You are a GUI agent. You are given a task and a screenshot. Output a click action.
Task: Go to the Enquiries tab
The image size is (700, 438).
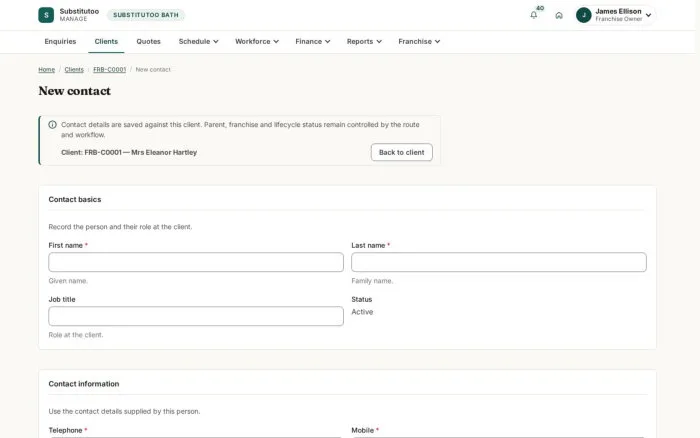pyautogui.click(x=60, y=42)
